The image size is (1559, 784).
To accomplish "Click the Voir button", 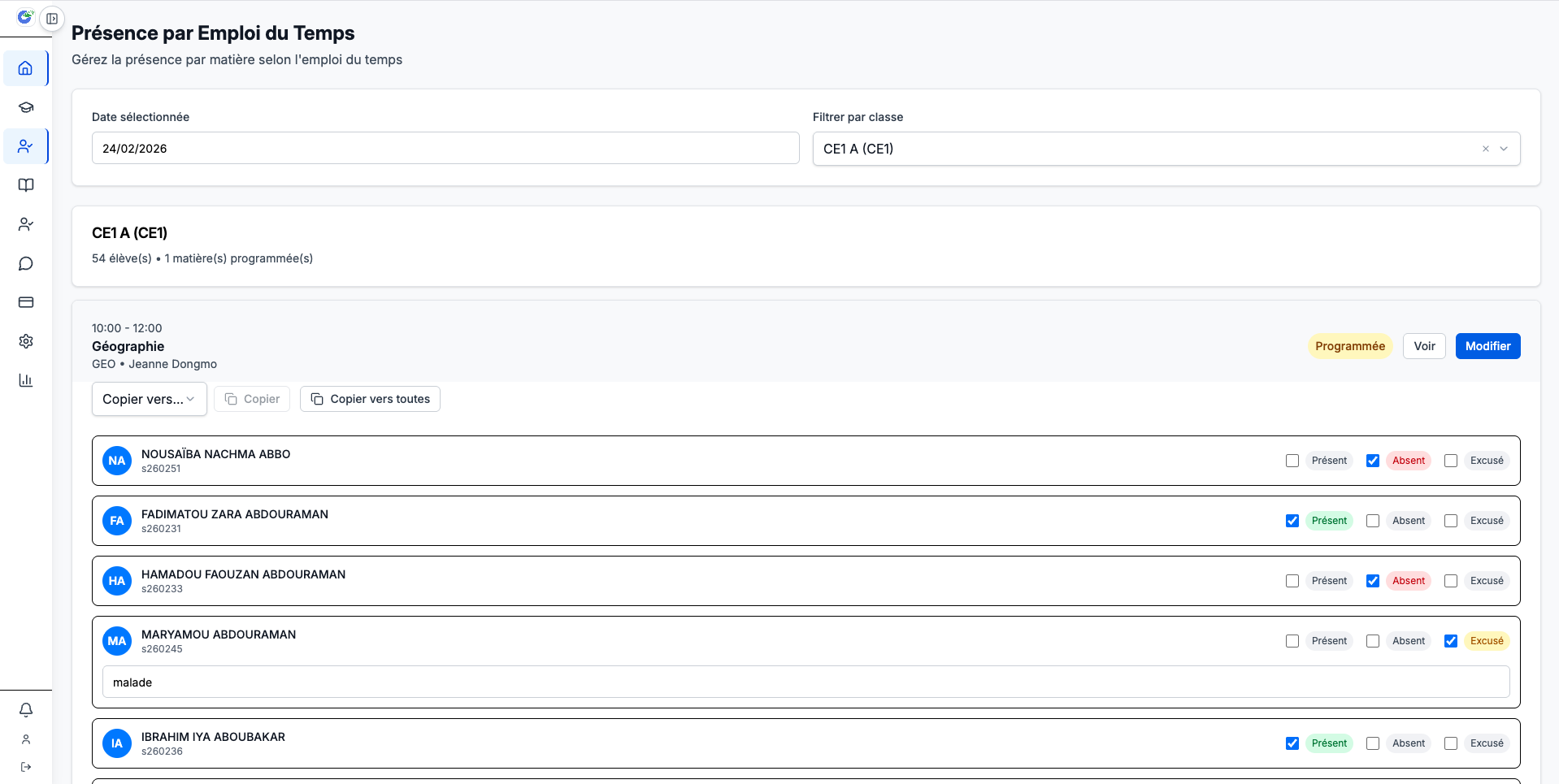I will [x=1424, y=346].
